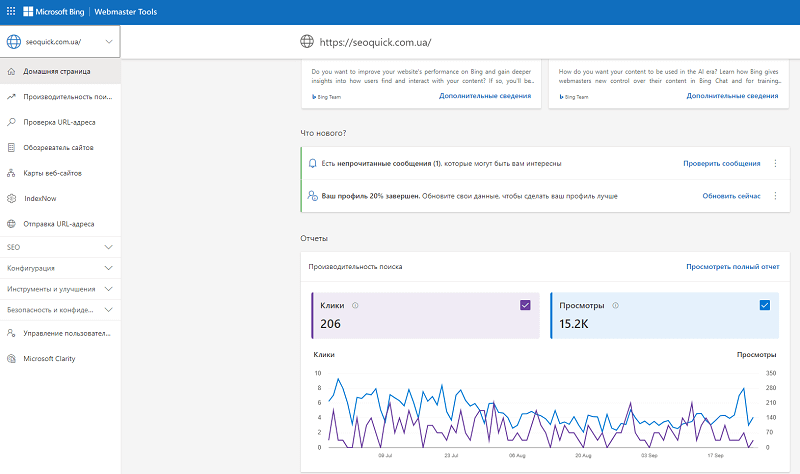Open Обозреватель сайтов menu item
Screen dimensions: 800x474
[60, 147]
